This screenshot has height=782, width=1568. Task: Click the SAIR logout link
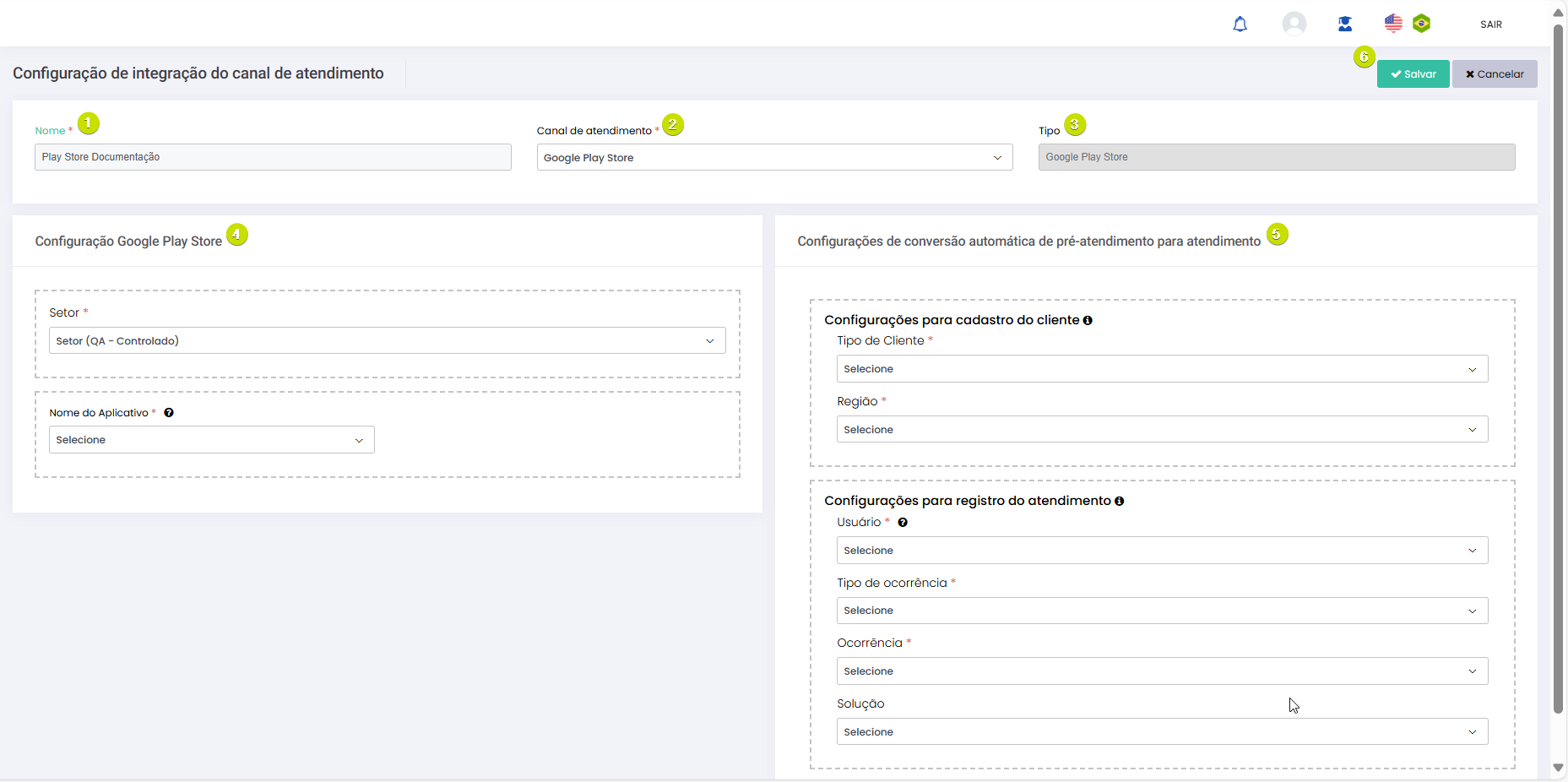pyautogui.click(x=1490, y=24)
